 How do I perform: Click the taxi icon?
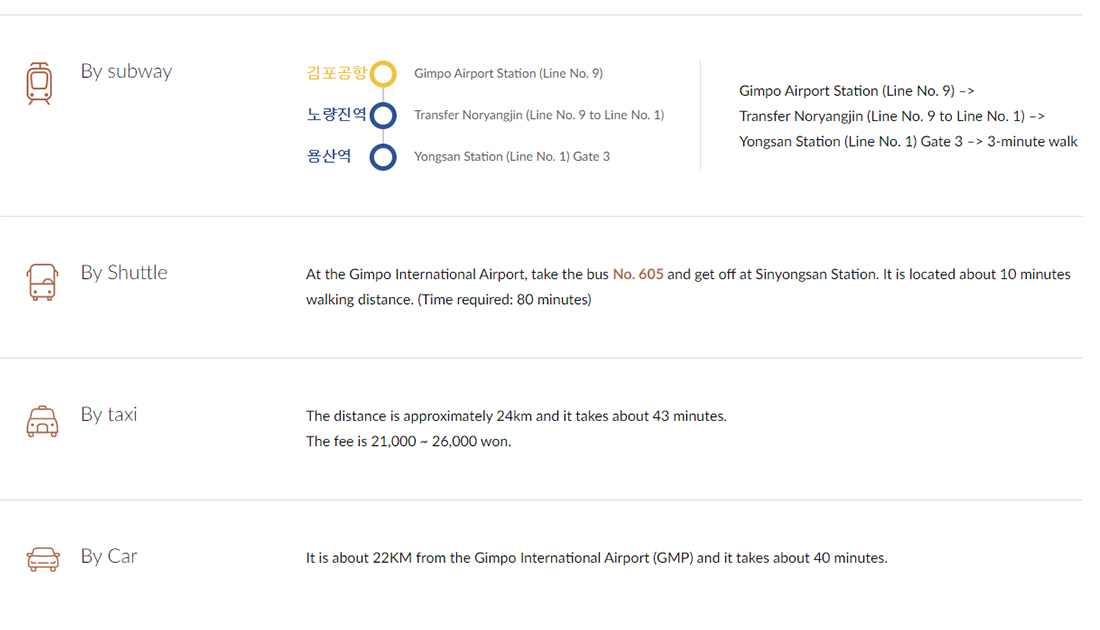coord(42,422)
